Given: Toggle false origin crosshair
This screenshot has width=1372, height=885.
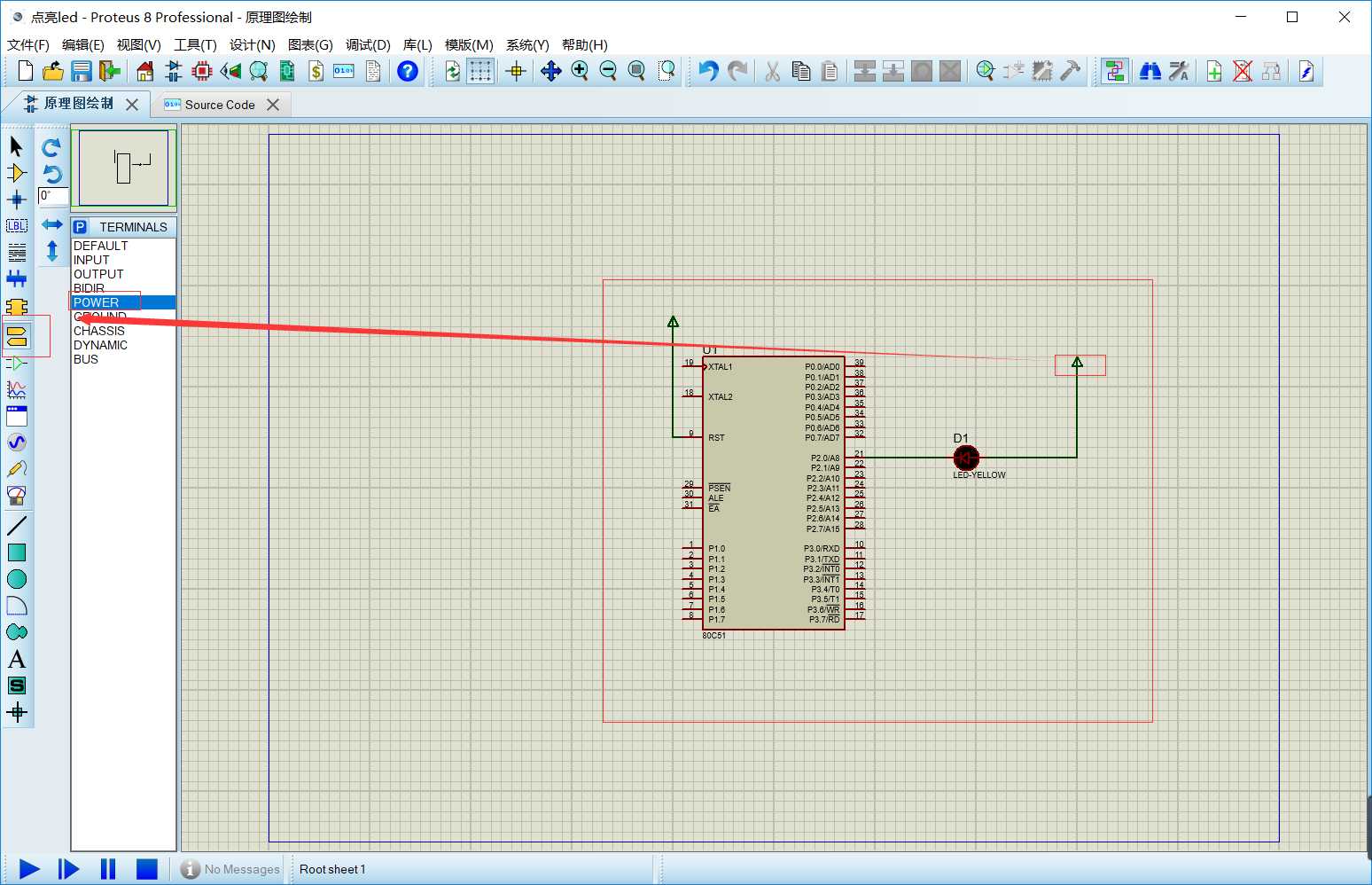Looking at the screenshot, I should (x=516, y=71).
